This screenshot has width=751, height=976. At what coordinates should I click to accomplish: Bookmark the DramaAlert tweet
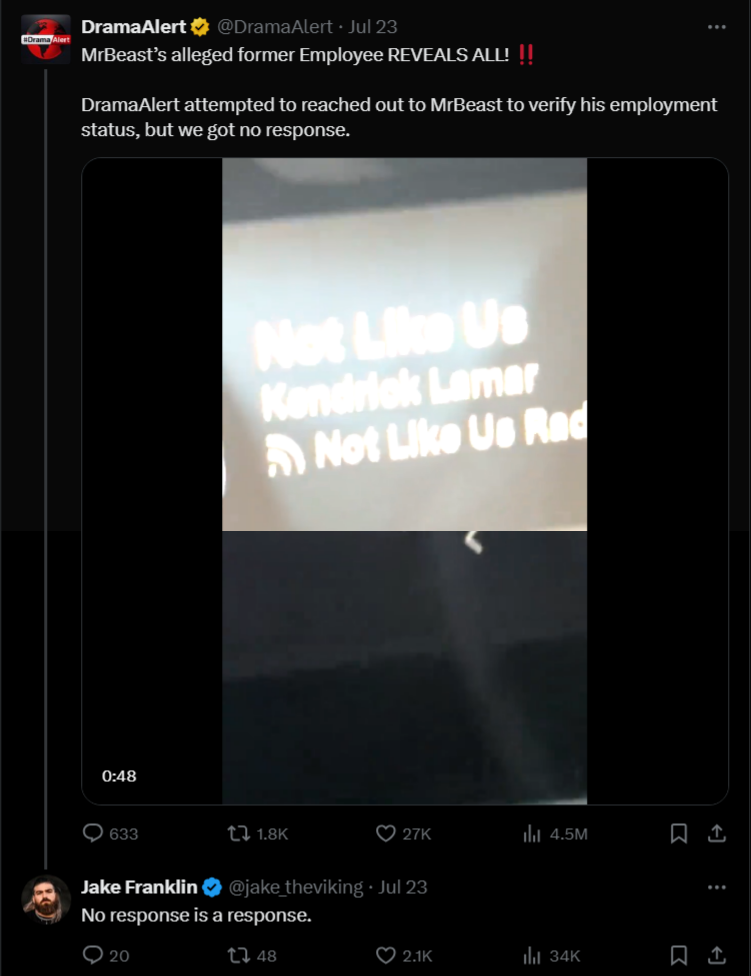click(x=679, y=833)
